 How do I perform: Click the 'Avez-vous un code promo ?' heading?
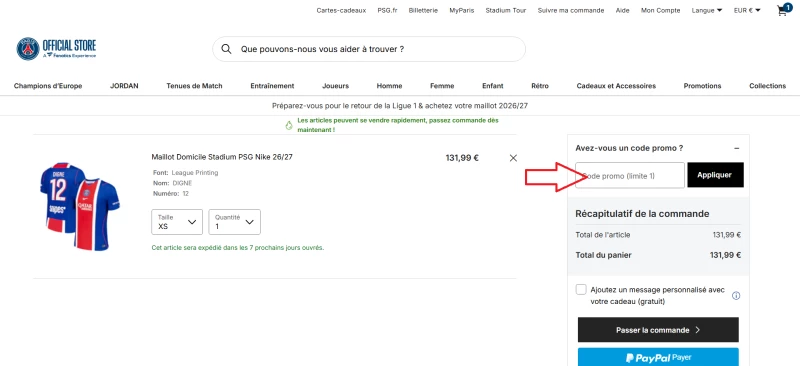click(629, 148)
